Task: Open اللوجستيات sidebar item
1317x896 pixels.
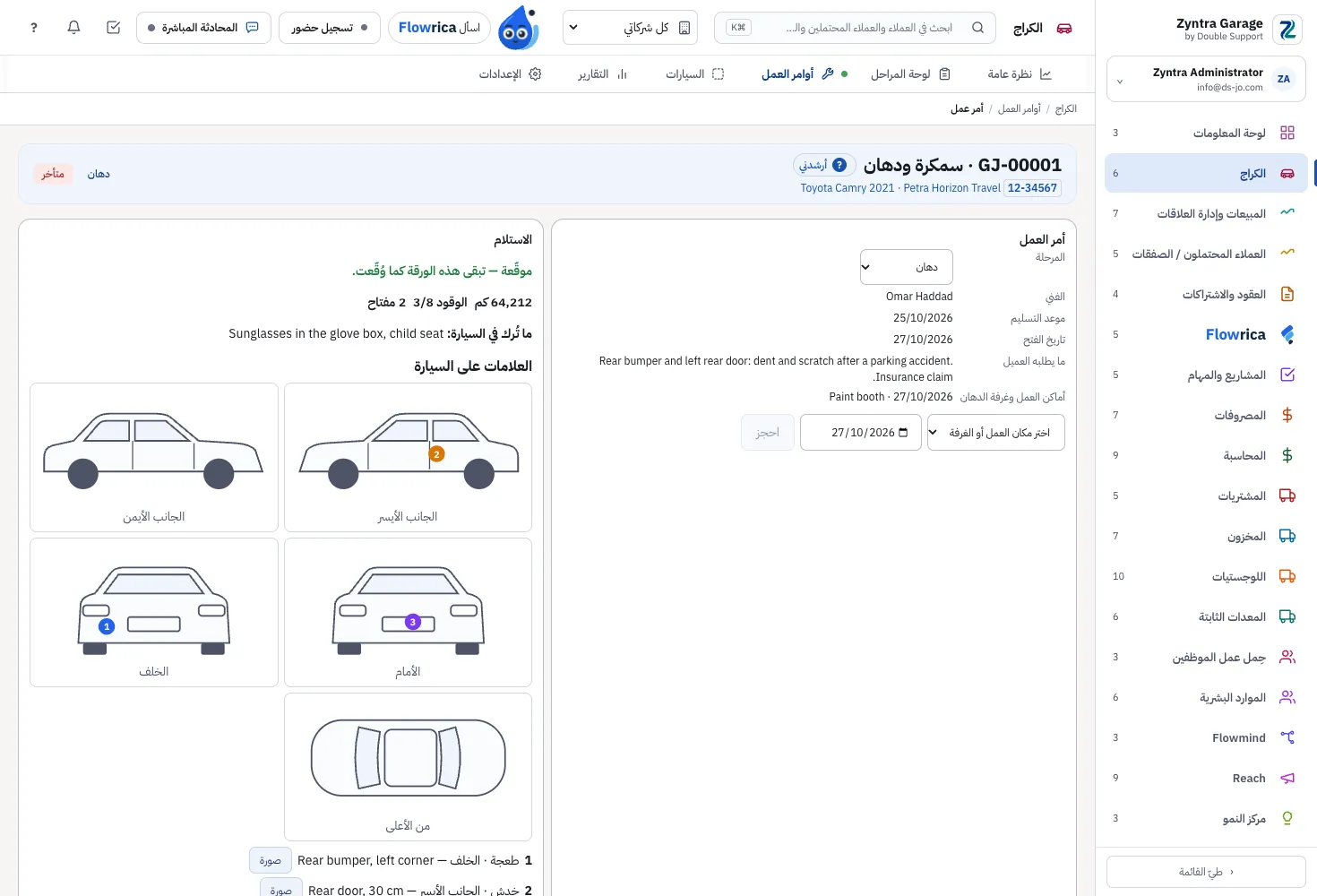Action: [x=1205, y=576]
